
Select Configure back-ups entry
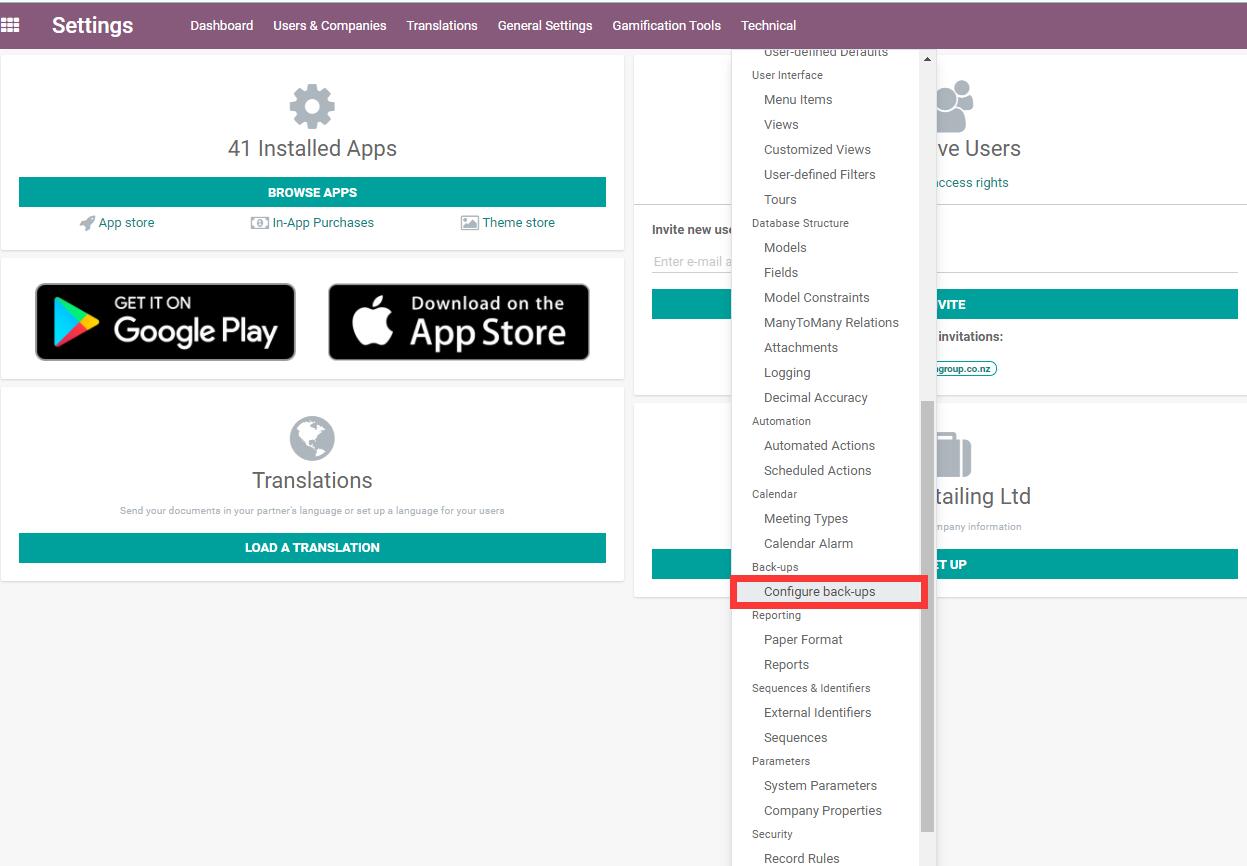(x=819, y=592)
